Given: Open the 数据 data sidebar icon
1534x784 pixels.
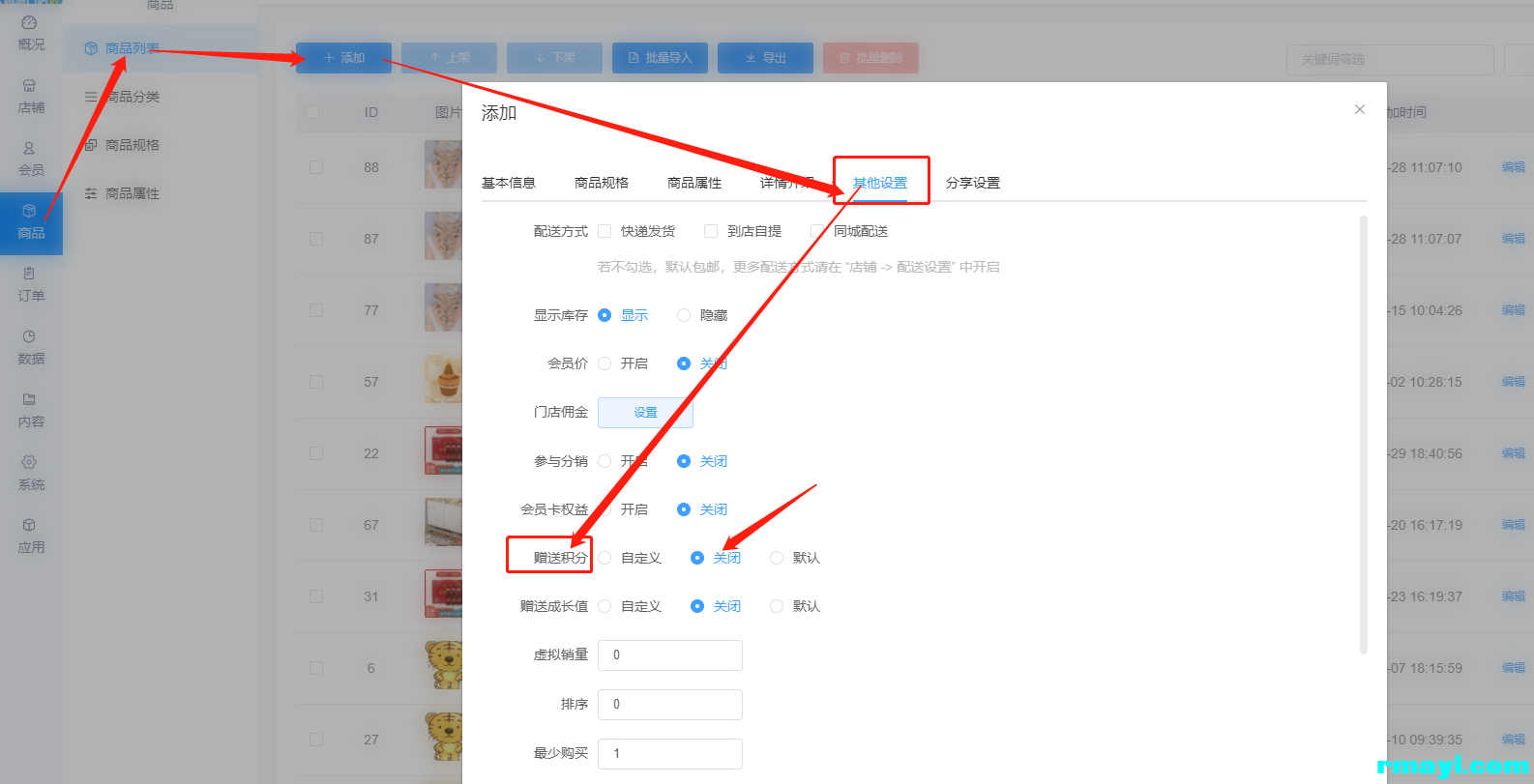Looking at the screenshot, I should [x=31, y=348].
